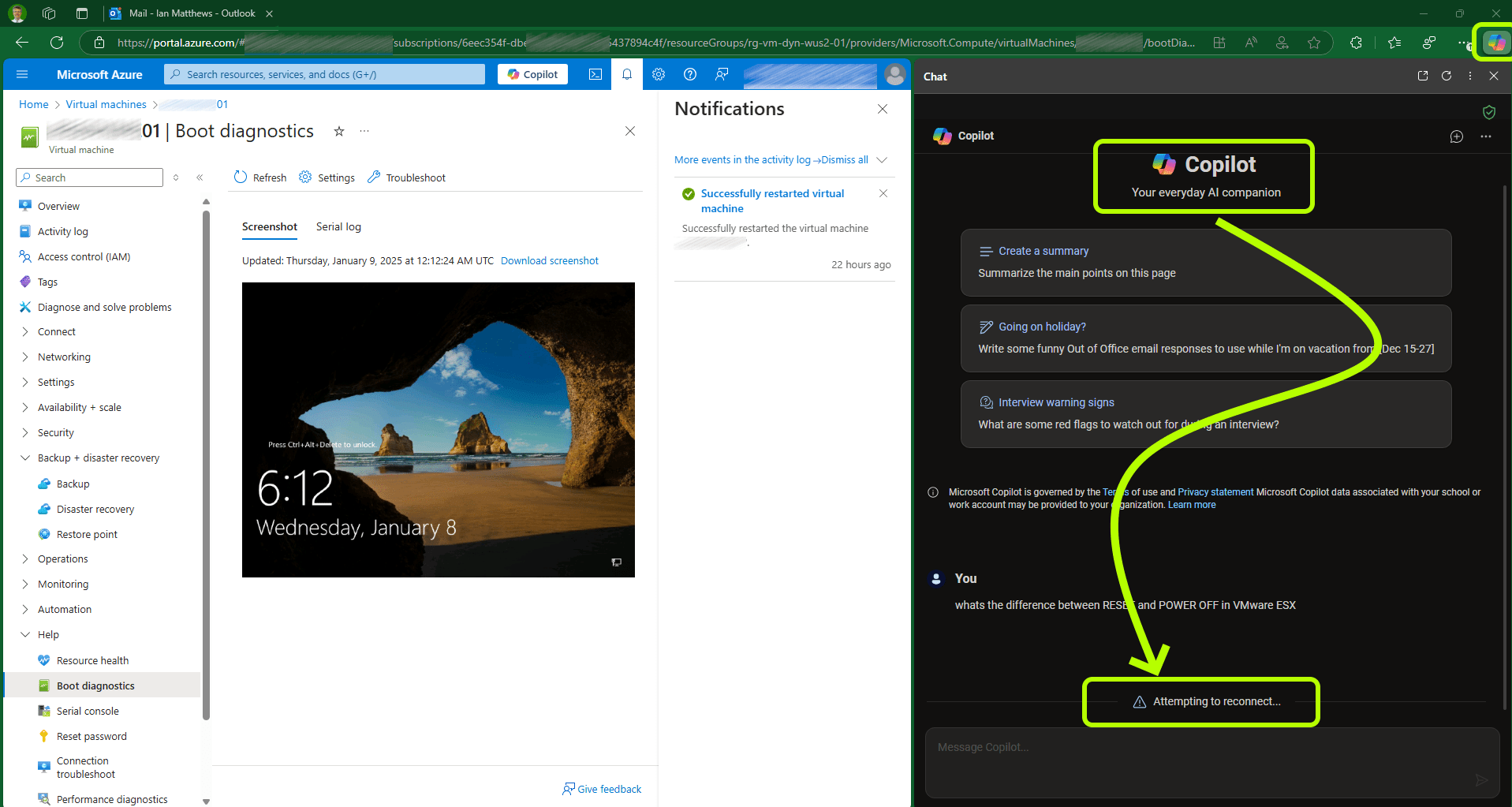The width and height of the screenshot is (1512, 807).
Task: Open the Azure feedback icon
Action: coord(722,74)
